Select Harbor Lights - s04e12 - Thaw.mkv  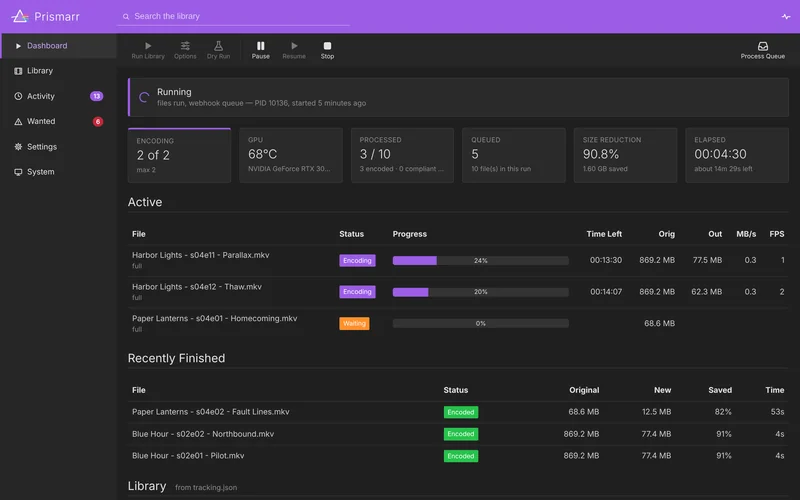click(x=197, y=287)
